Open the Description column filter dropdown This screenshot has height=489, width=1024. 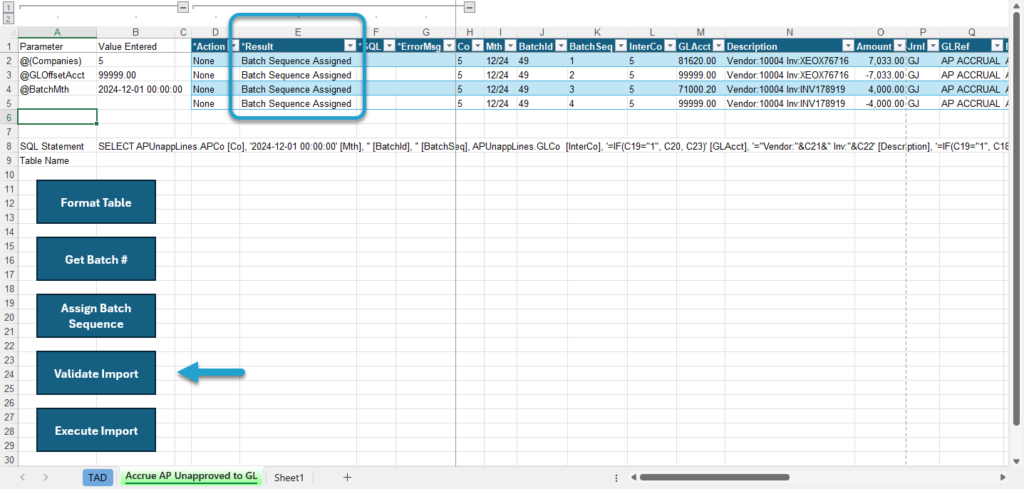pyautogui.click(x=848, y=46)
